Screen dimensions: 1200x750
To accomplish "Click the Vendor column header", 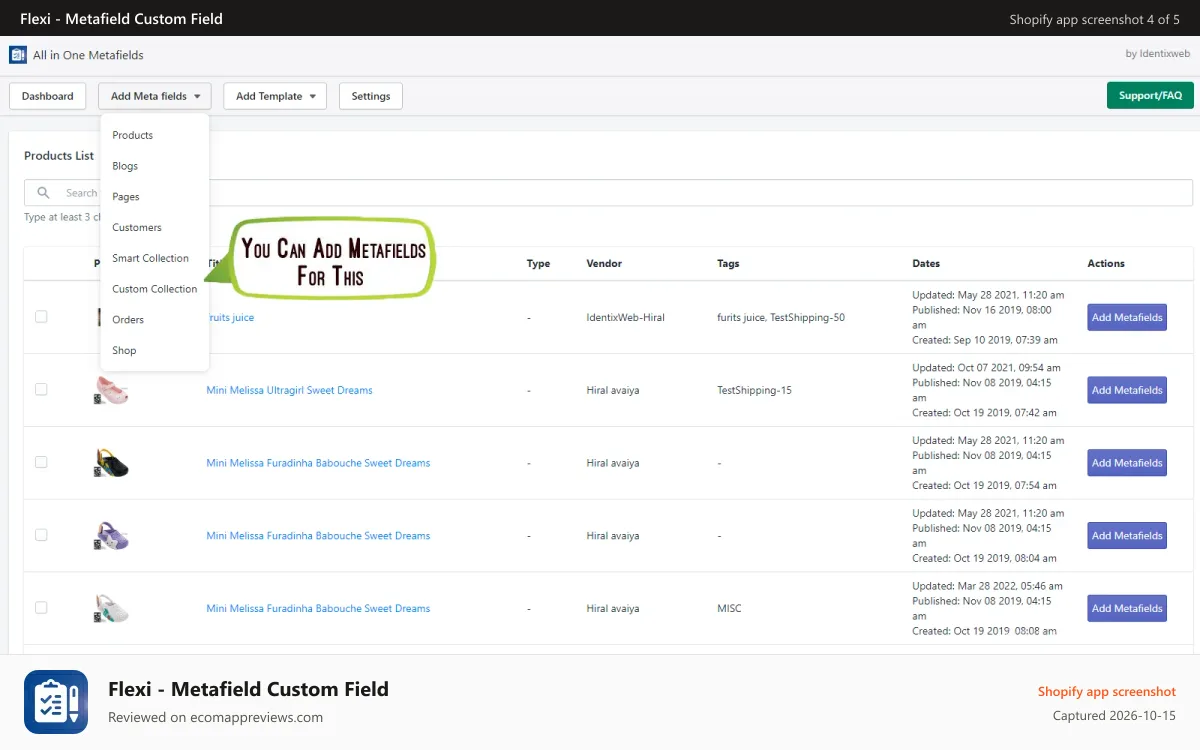I will click(604, 263).
